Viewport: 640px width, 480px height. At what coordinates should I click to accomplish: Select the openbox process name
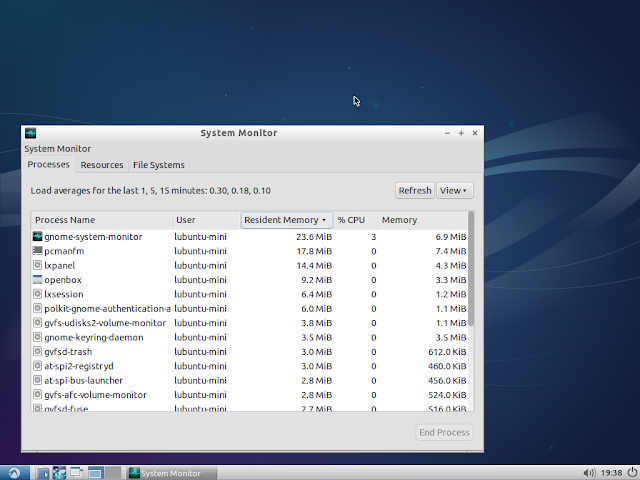(x=63, y=280)
